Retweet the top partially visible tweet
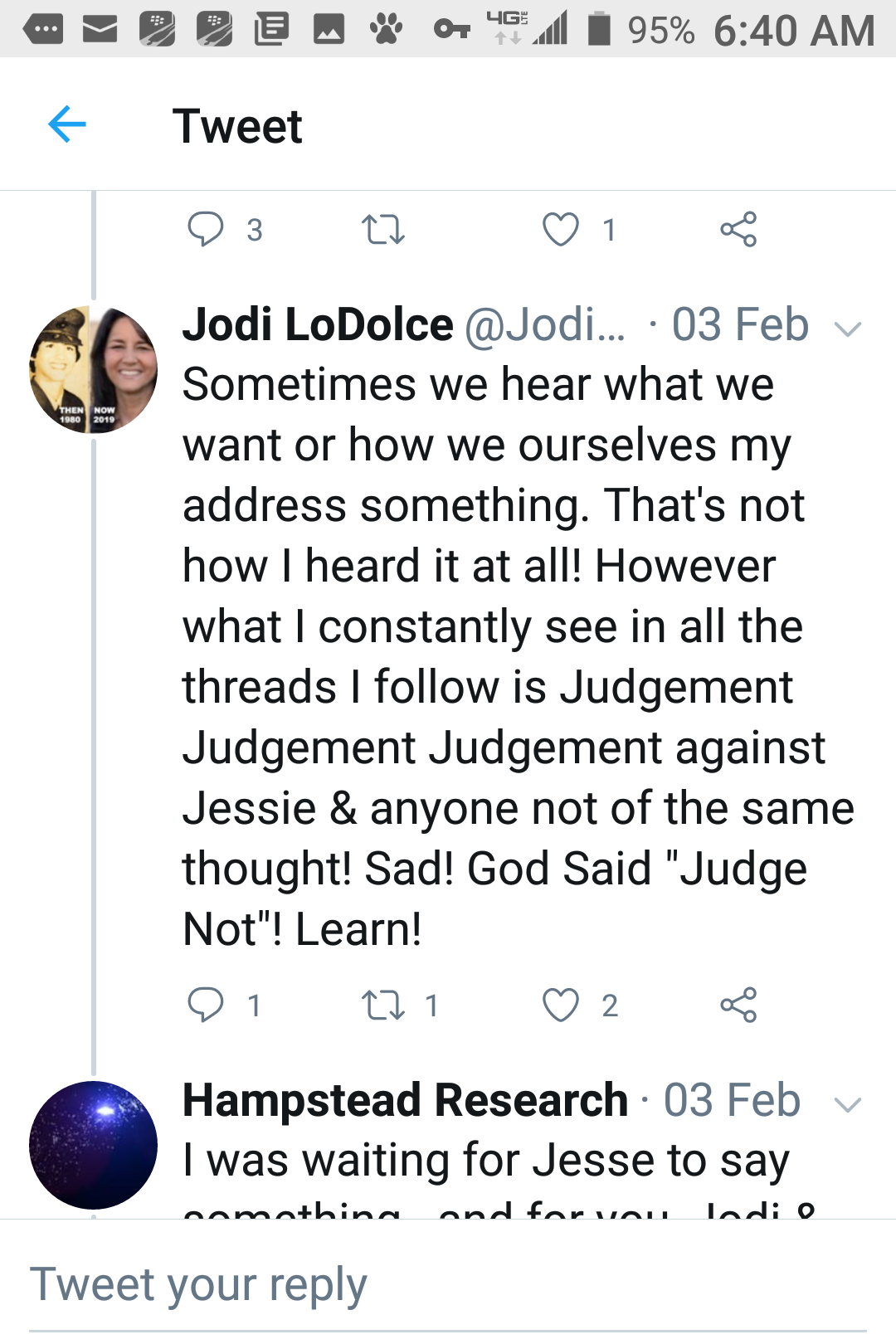 click(x=383, y=229)
